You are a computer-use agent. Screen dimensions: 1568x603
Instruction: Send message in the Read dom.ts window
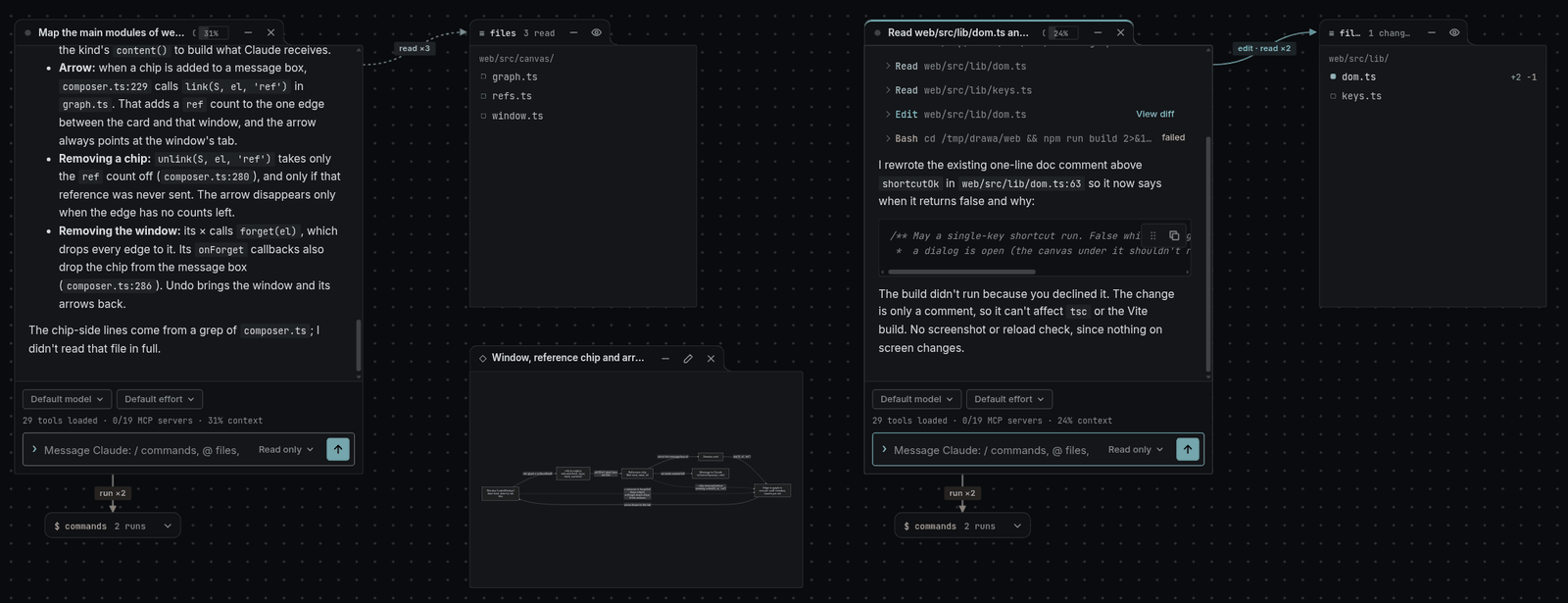pyautogui.click(x=1188, y=449)
